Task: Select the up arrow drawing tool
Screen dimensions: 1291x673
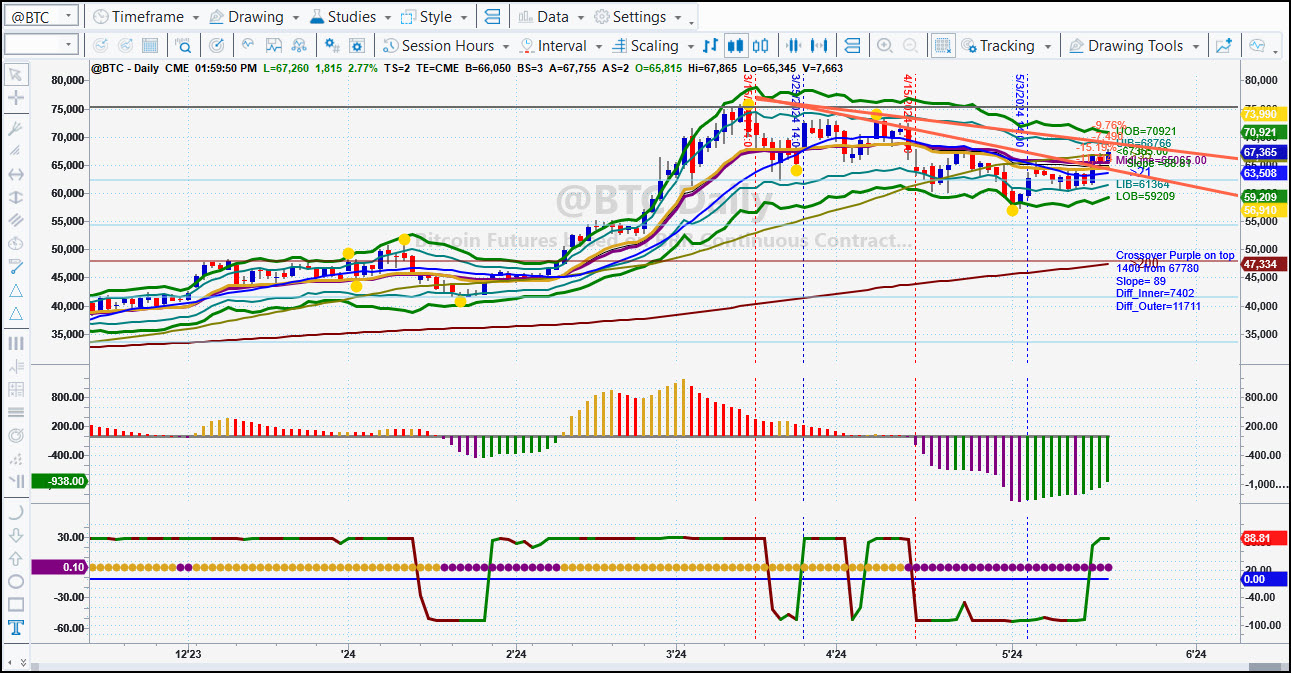Action: (x=17, y=559)
